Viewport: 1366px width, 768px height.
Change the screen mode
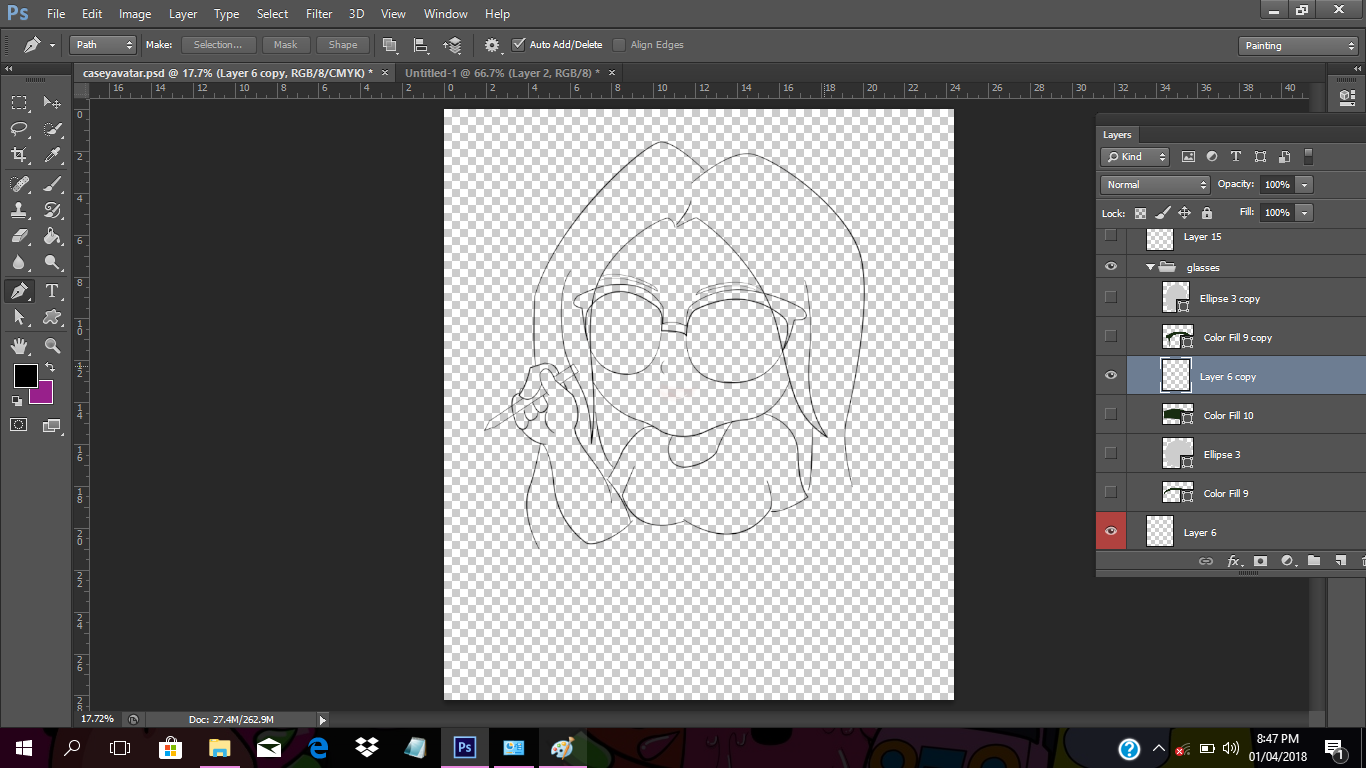click(52, 425)
